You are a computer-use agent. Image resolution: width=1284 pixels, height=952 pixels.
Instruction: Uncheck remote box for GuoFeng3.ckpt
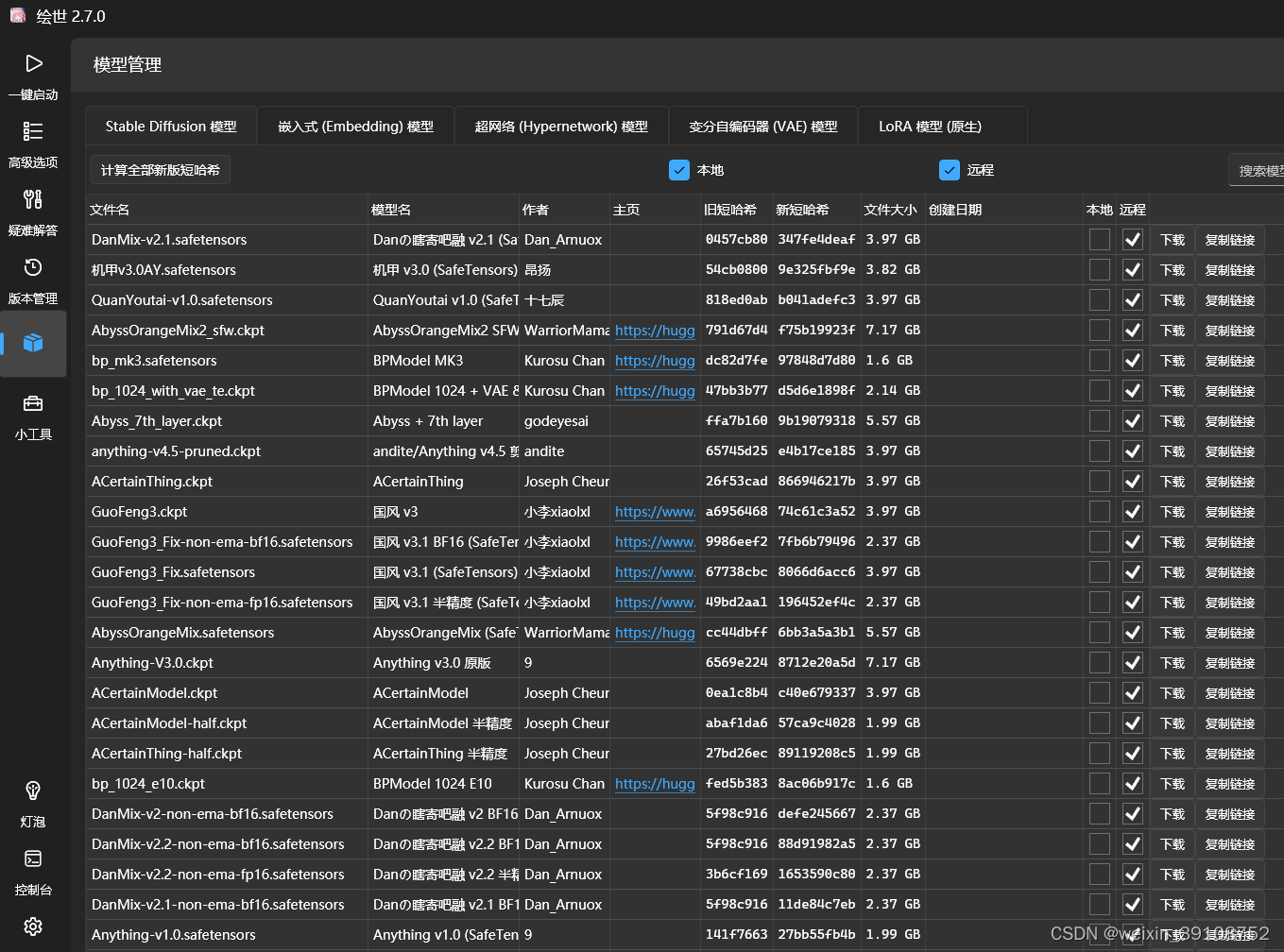[x=1133, y=512]
